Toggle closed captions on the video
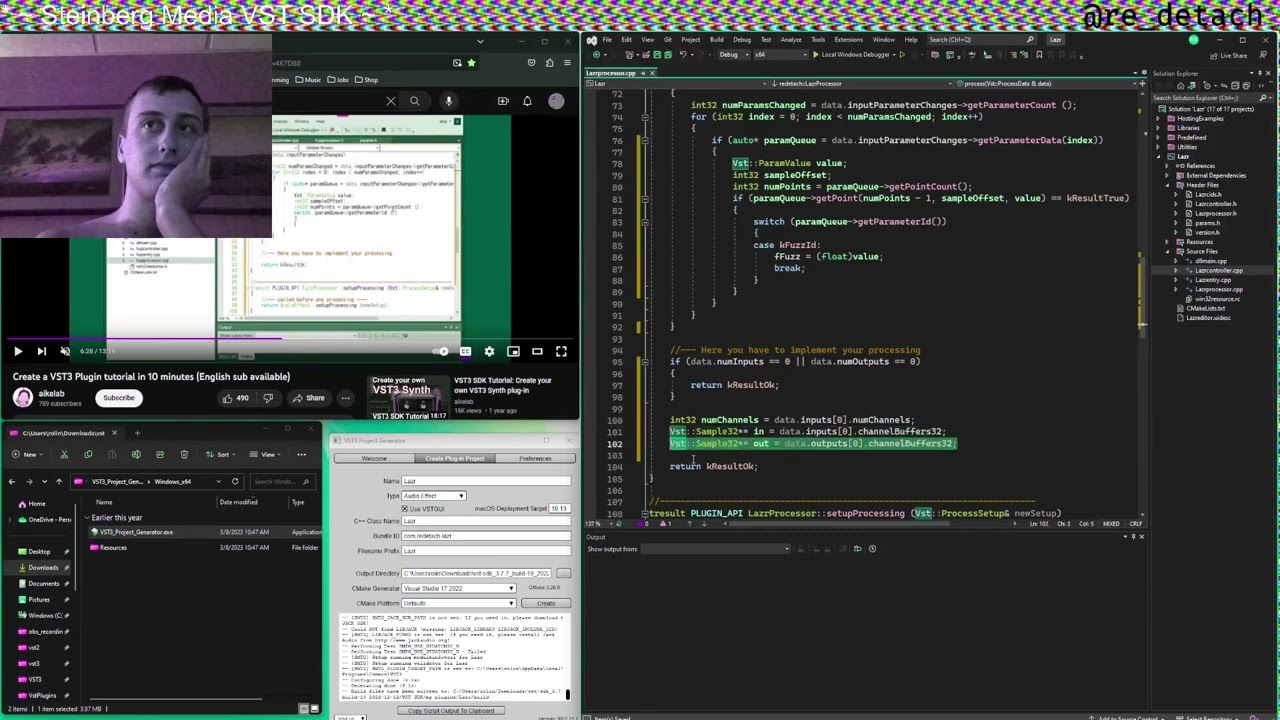Image resolution: width=1280 pixels, height=720 pixels. [465, 351]
